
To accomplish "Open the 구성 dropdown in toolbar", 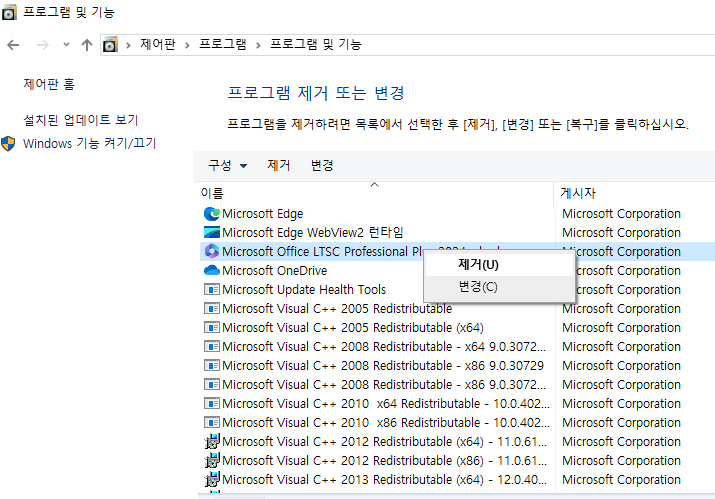I will 228,165.
